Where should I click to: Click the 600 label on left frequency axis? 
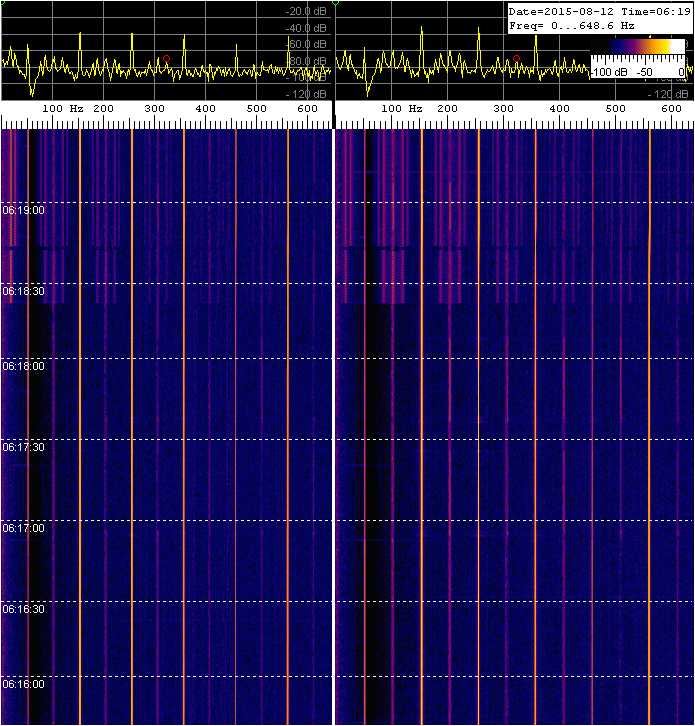(307, 109)
